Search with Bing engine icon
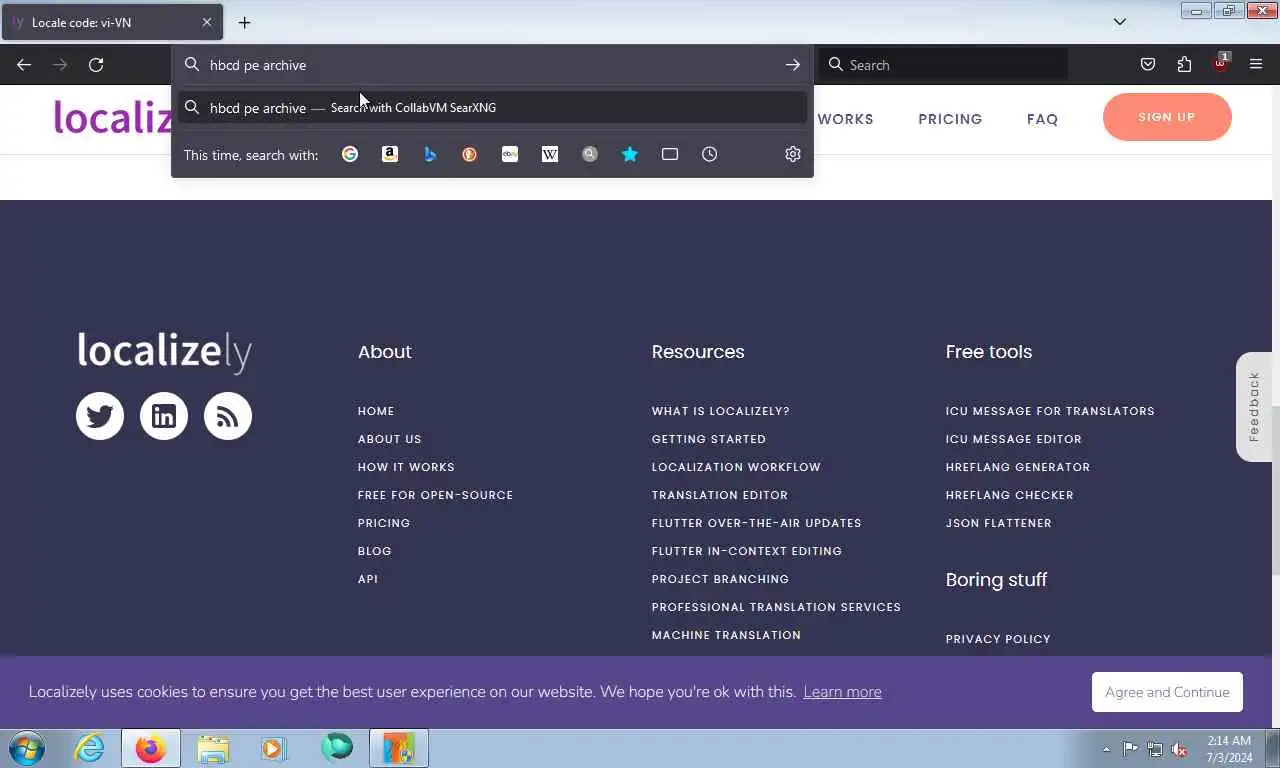1280x768 pixels. pos(430,154)
